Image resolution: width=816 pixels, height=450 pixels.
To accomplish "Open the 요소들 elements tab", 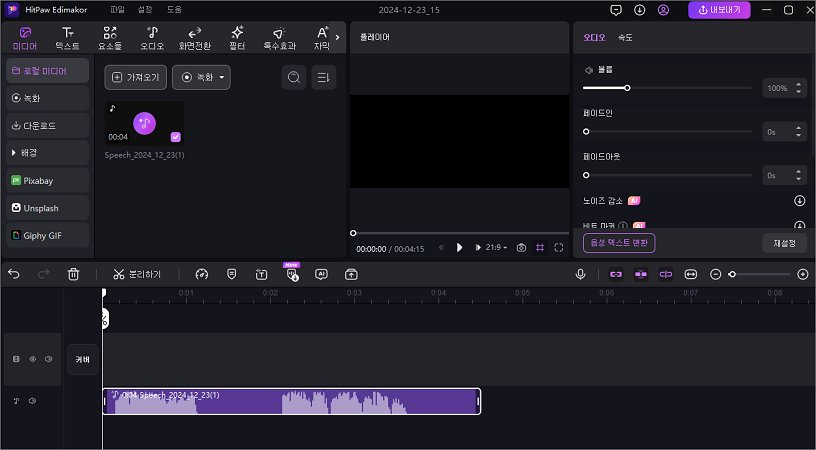I will coord(110,38).
